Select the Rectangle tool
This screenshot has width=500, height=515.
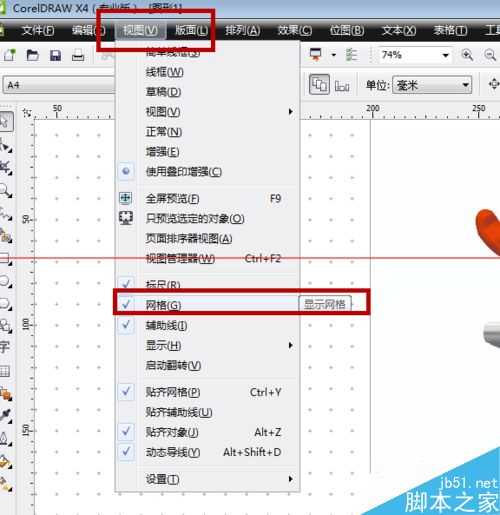click(5, 258)
